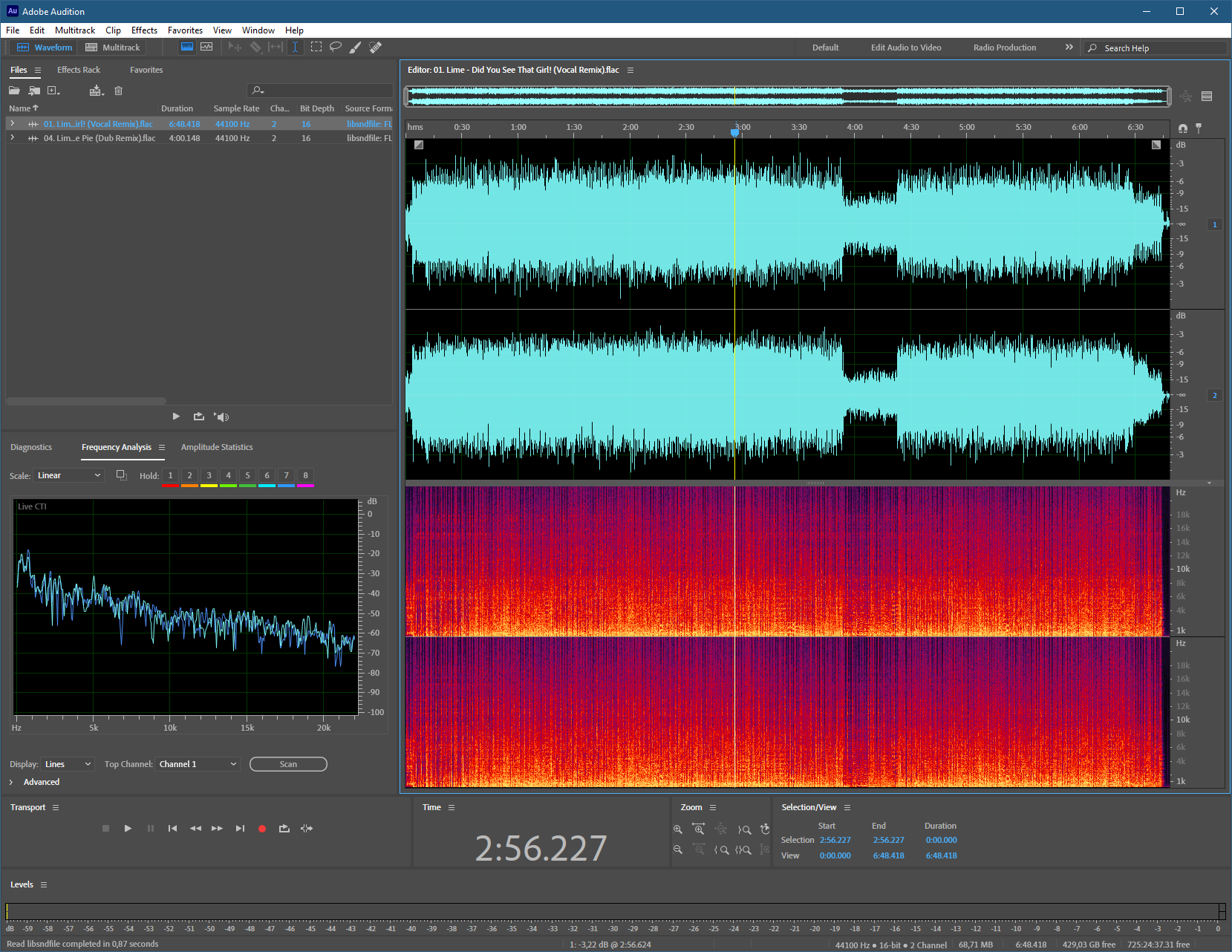This screenshot has height=952, width=1232.
Task: Zoom out amplitude icon
Action: click(677, 850)
